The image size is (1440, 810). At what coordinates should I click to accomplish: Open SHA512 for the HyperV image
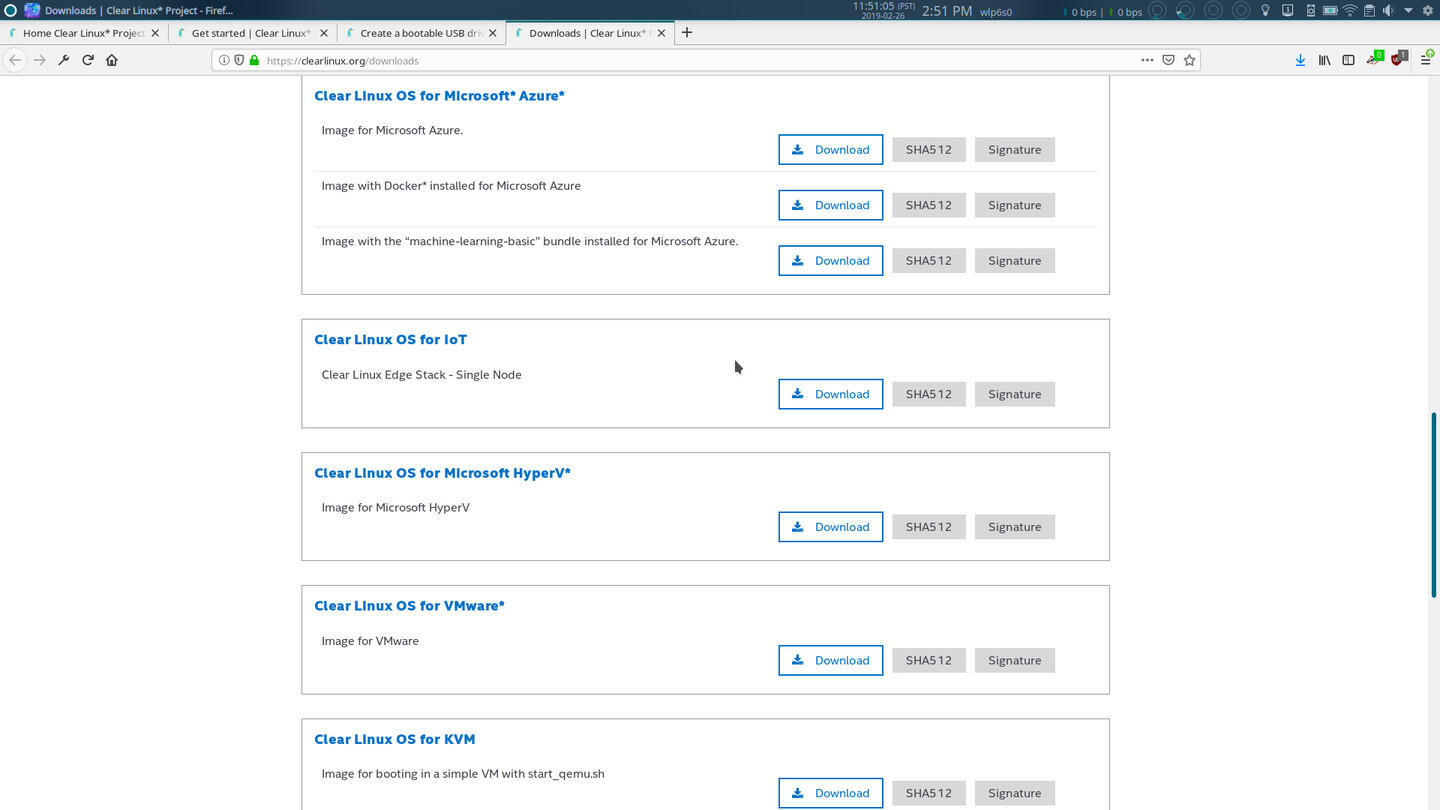[x=928, y=527]
